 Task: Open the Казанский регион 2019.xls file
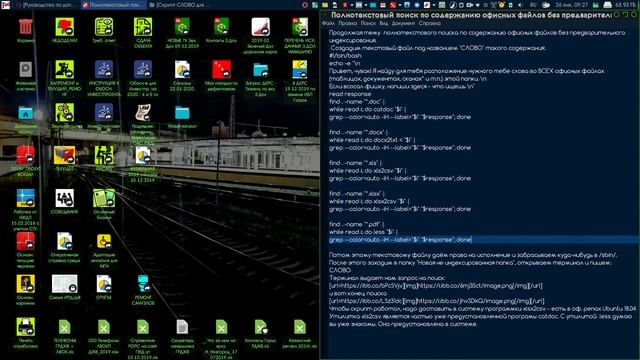pyautogui.click(x=300, y=327)
